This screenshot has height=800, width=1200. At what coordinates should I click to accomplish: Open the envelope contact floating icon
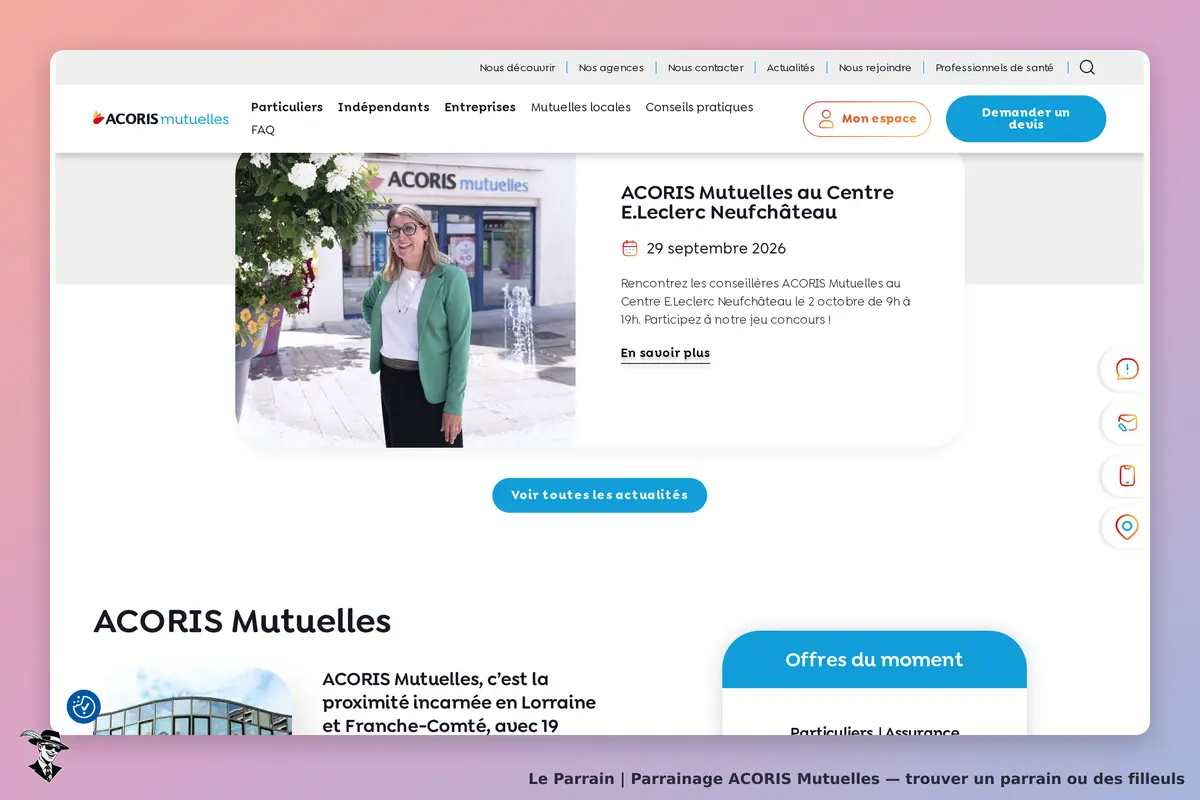point(1127,422)
